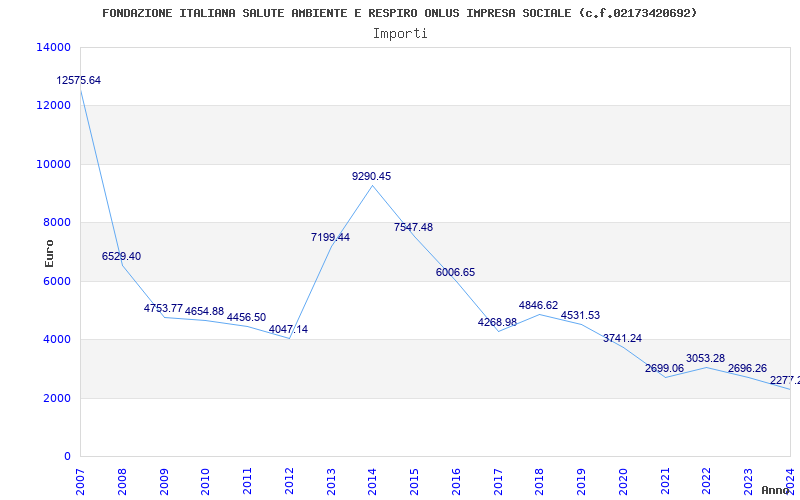Screen dimensions: 800x500
Task: Click the 4000 y-axis tick label
Action: 56,339
